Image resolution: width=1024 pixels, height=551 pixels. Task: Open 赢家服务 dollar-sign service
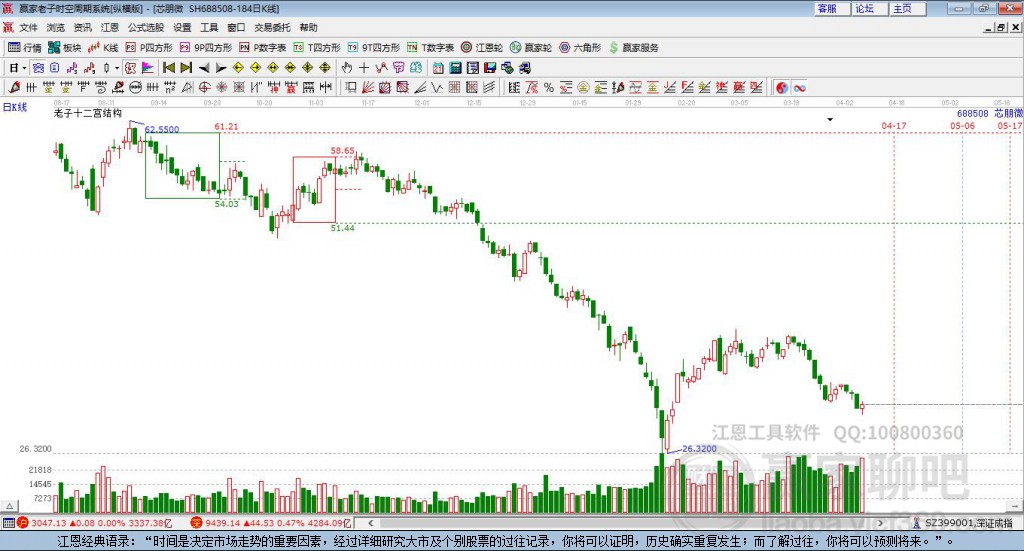633,48
